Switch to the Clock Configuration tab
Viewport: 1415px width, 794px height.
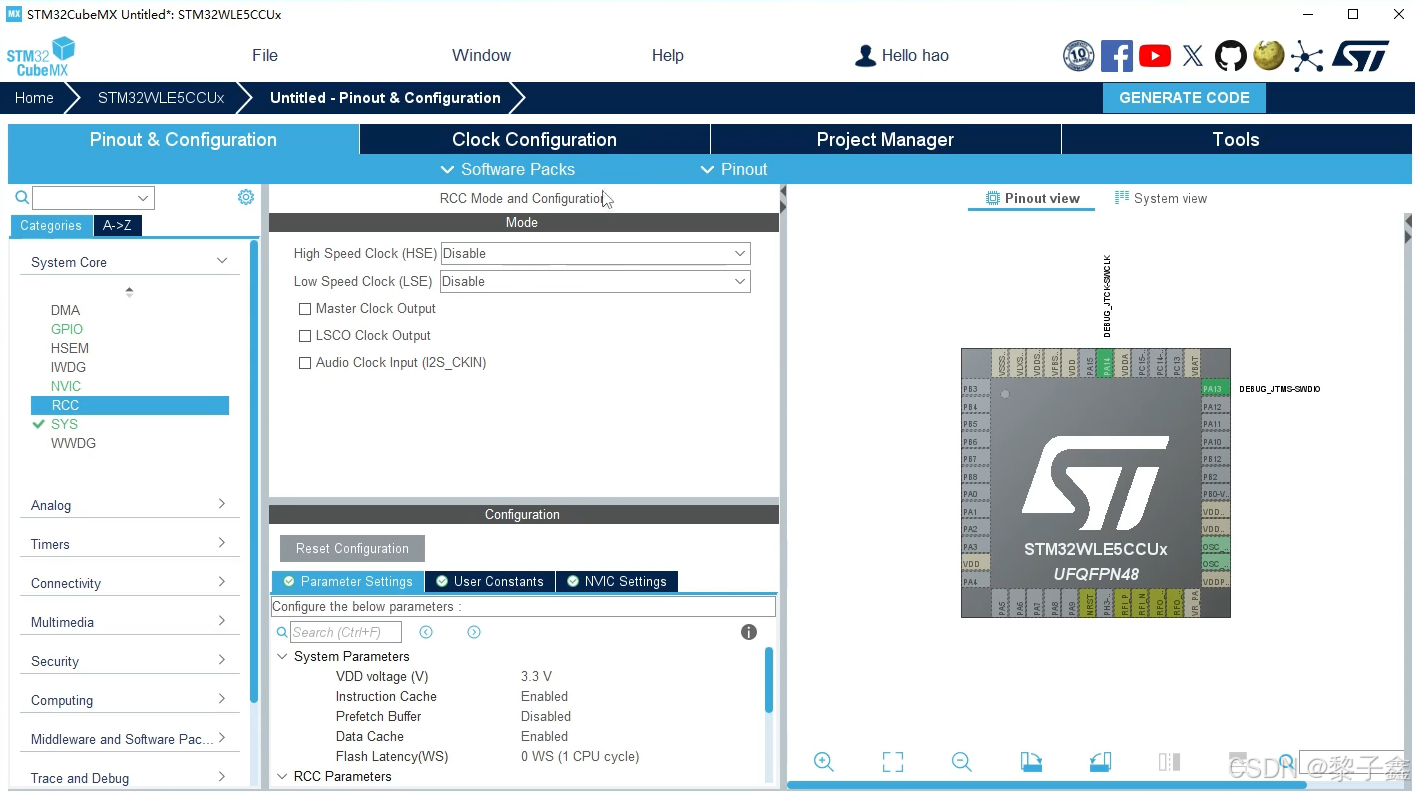tap(534, 139)
